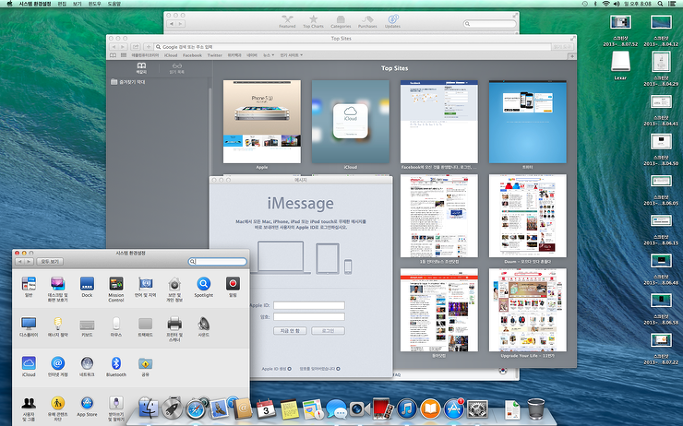
Task: Click the login button in iMessage window
Action: 328,331
